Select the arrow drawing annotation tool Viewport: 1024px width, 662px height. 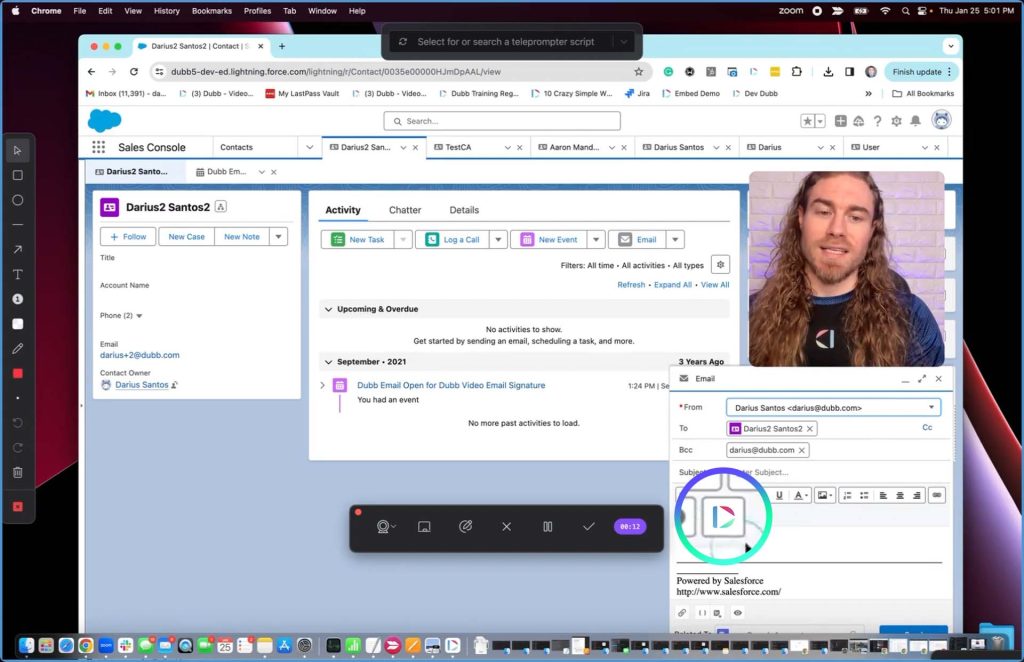click(x=18, y=249)
